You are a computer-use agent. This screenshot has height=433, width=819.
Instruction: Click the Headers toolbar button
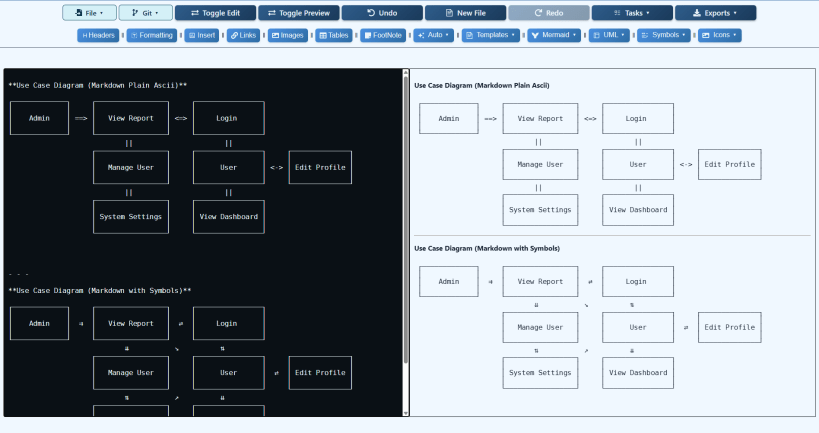pyautogui.click(x=98, y=35)
